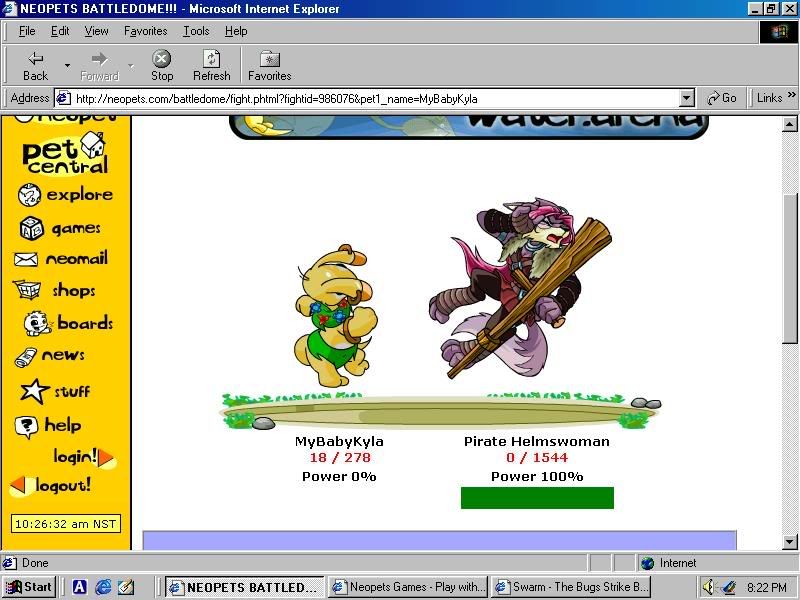
Task: Click the Refresh toolbar button
Action: [x=211, y=66]
